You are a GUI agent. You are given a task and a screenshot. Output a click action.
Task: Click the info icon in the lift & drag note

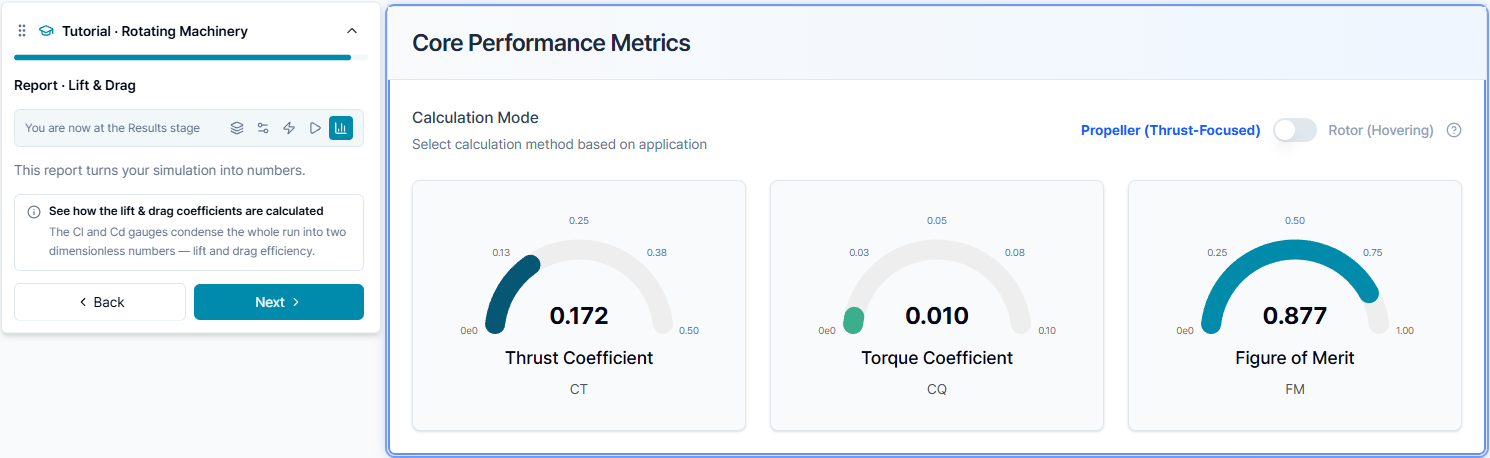(x=34, y=212)
